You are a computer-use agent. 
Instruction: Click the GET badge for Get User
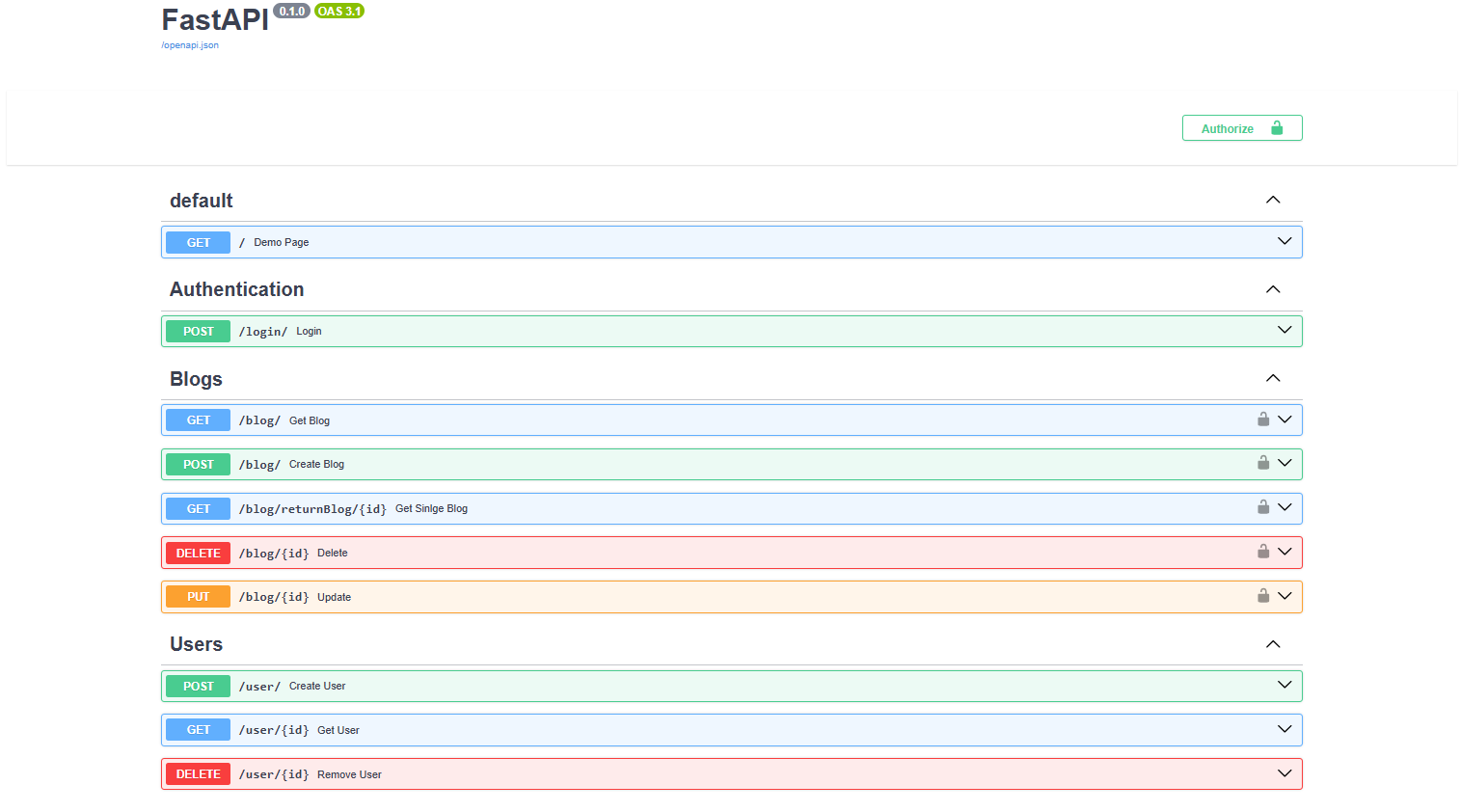pos(198,730)
